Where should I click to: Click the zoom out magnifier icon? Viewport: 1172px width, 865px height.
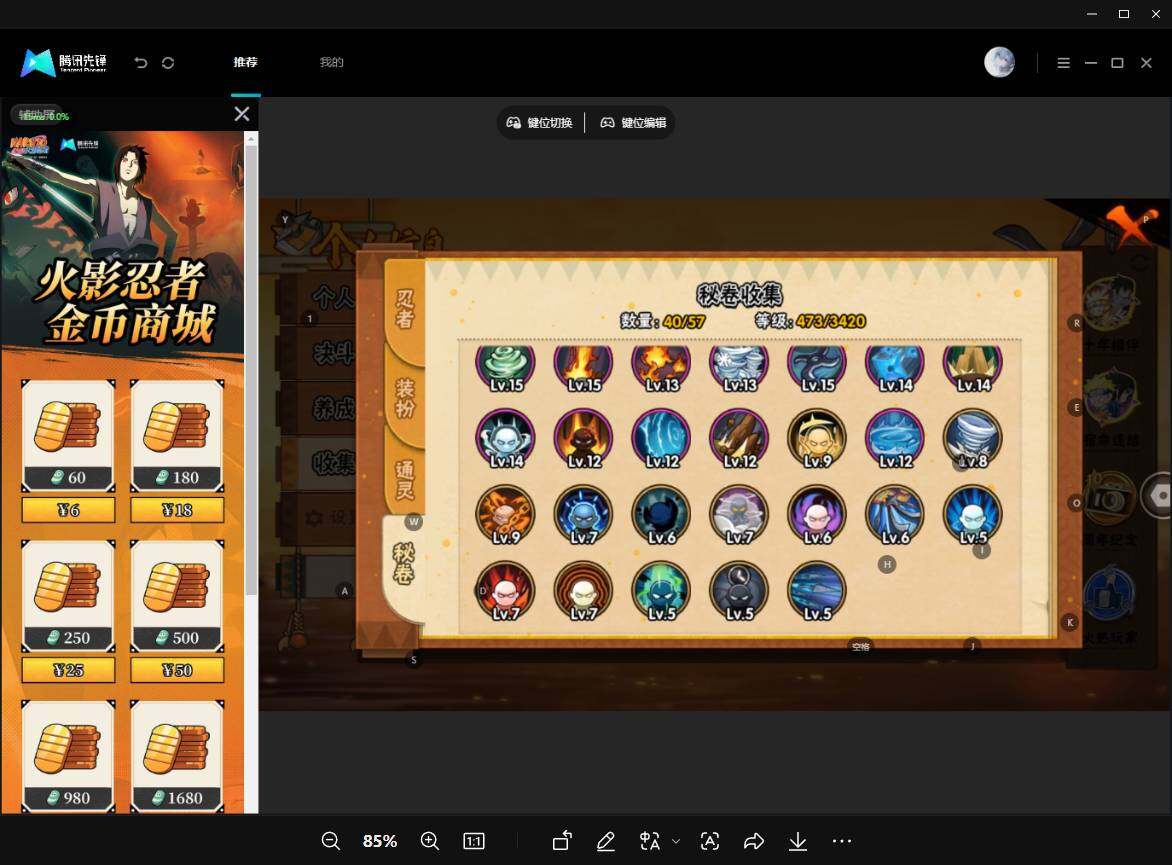pyautogui.click(x=330, y=841)
